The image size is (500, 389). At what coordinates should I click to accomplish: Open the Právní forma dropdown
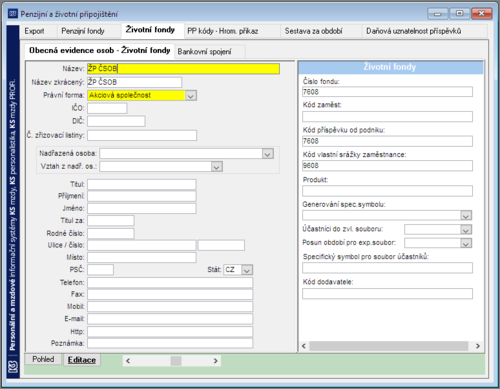190,96
